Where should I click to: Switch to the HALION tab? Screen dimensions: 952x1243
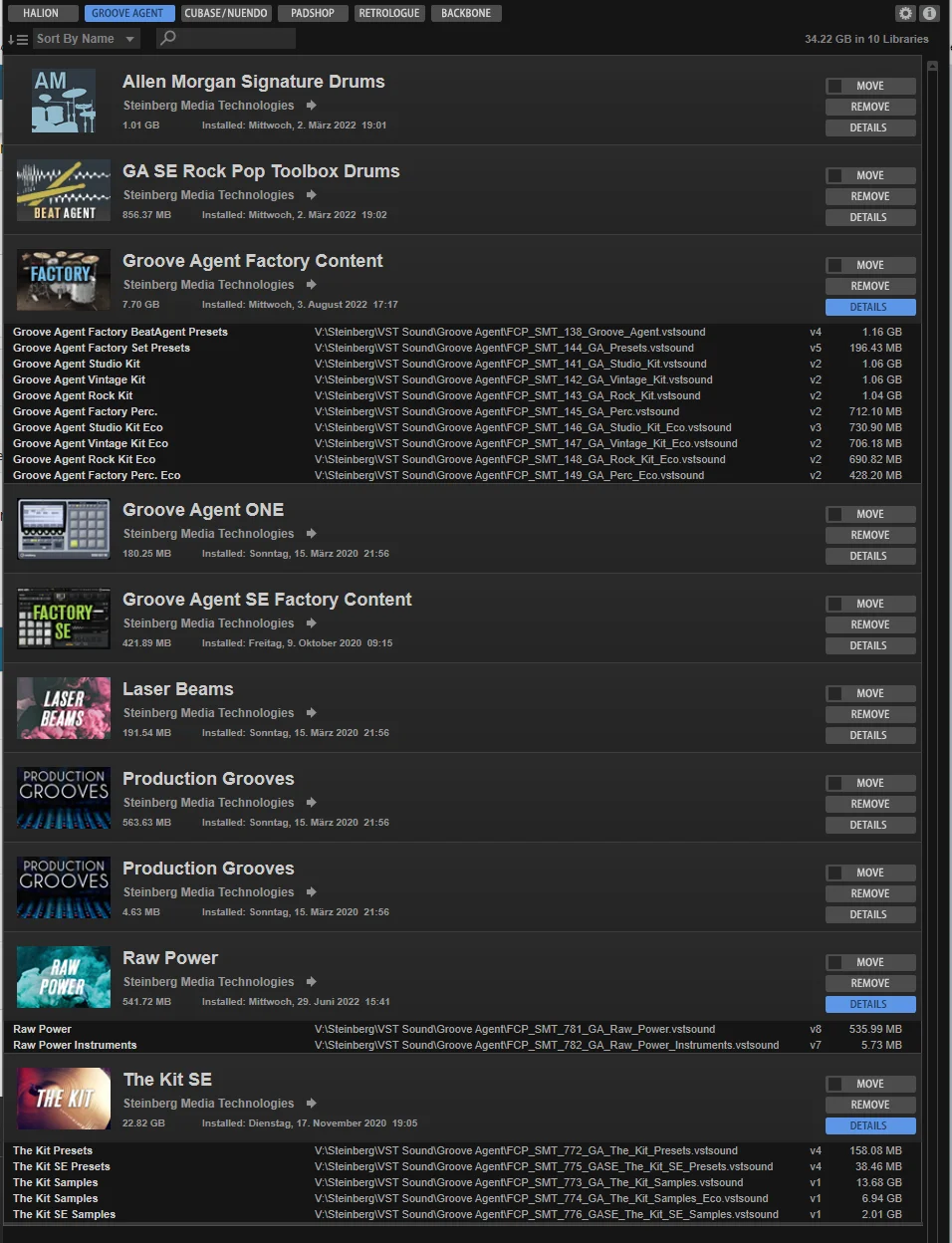point(41,13)
